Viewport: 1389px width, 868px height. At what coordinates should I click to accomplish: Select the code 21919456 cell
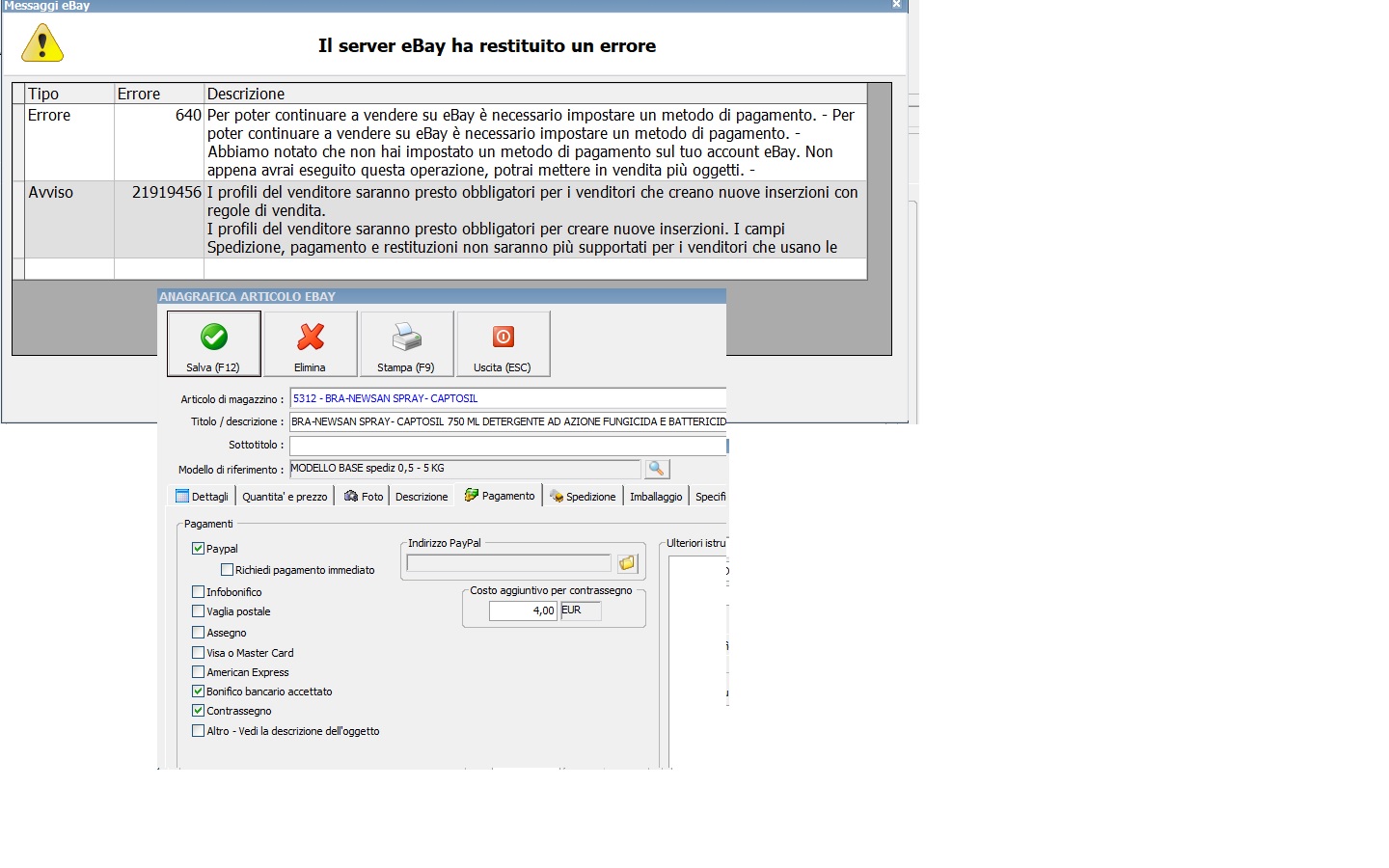click(x=159, y=219)
